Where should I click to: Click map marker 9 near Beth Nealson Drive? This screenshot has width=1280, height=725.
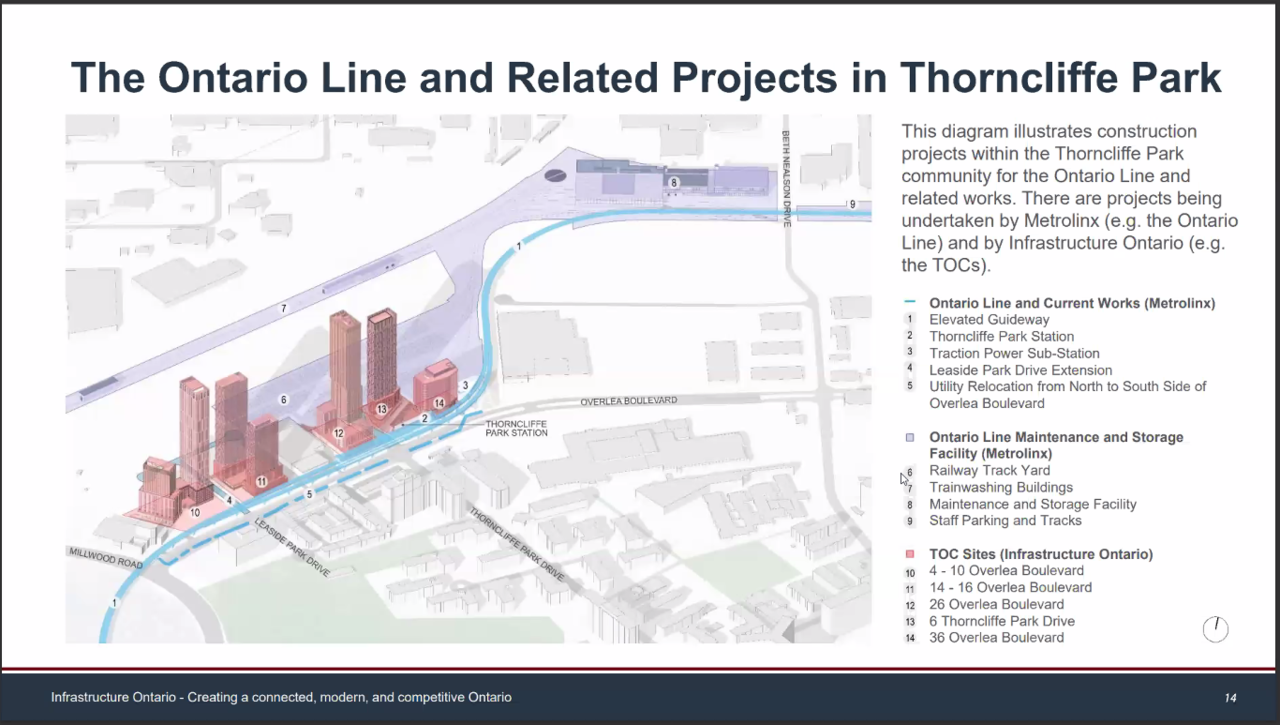click(x=852, y=204)
